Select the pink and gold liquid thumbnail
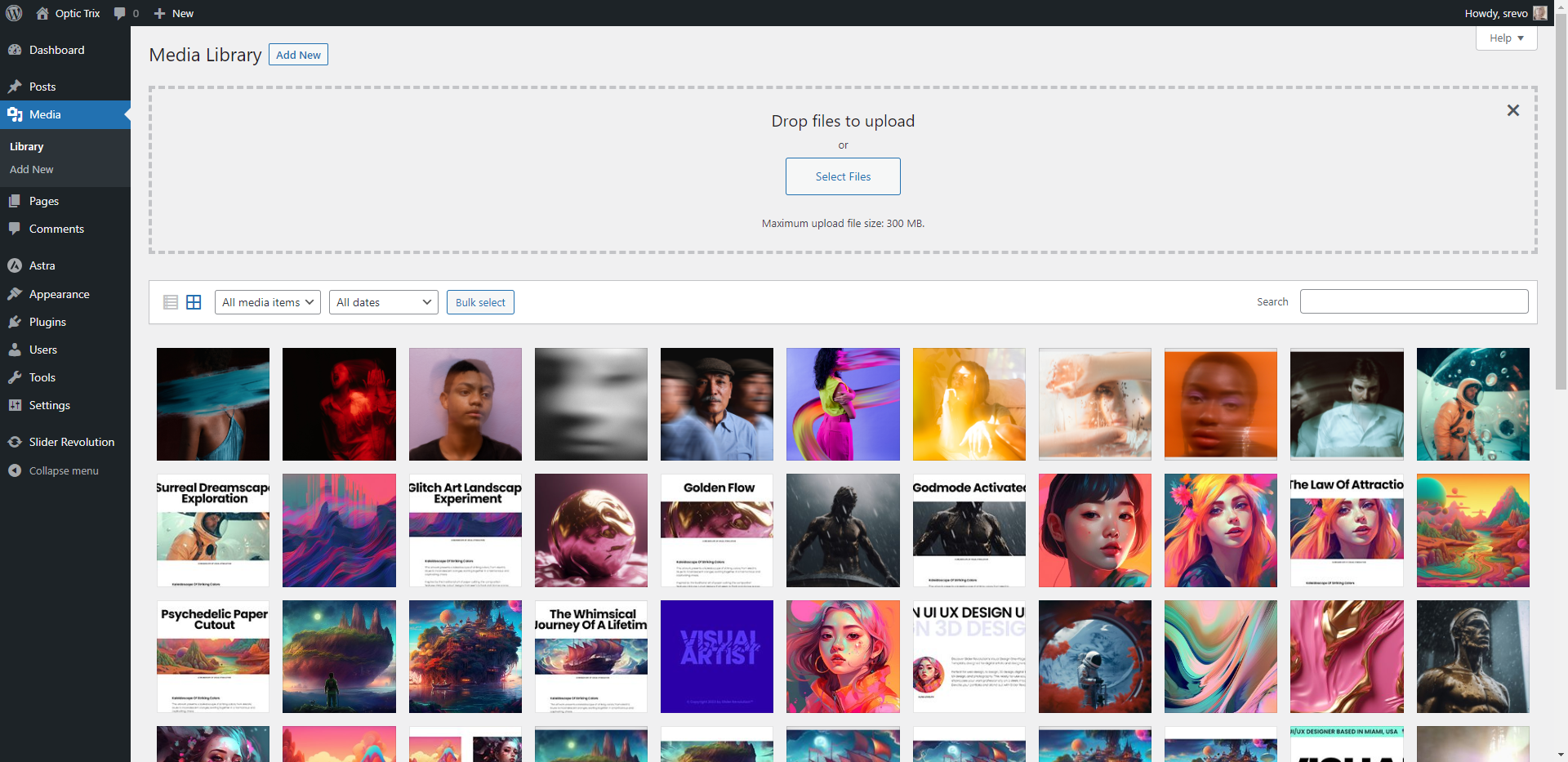Screen dimensions: 1568x762 (1347, 657)
